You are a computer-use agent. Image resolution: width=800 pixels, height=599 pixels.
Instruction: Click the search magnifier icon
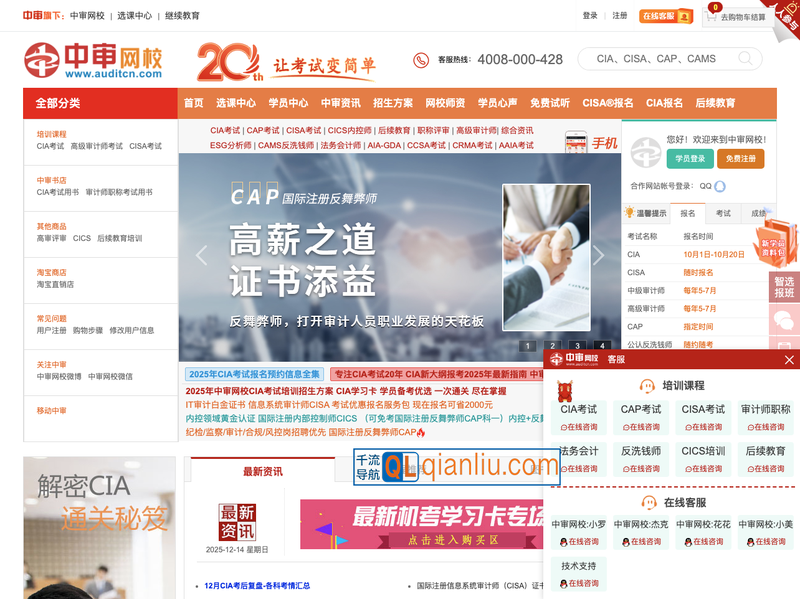(745, 58)
